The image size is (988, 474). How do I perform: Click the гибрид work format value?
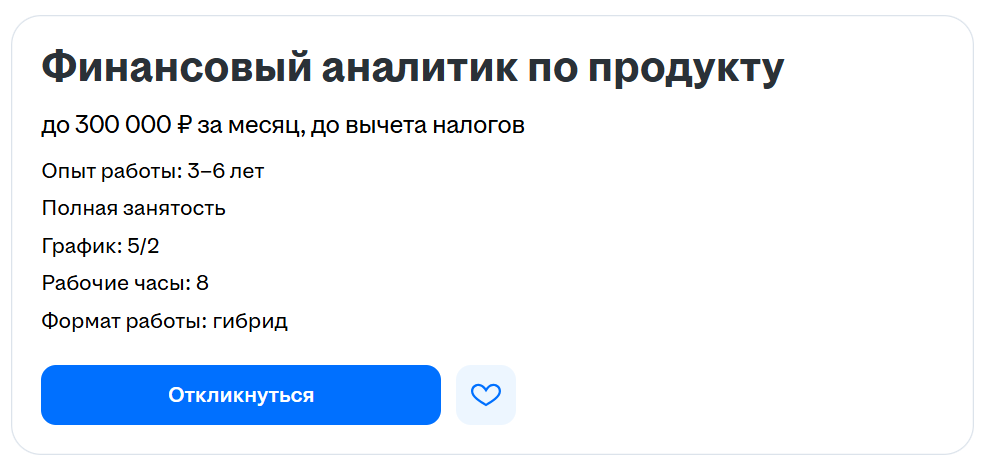[x=250, y=321]
